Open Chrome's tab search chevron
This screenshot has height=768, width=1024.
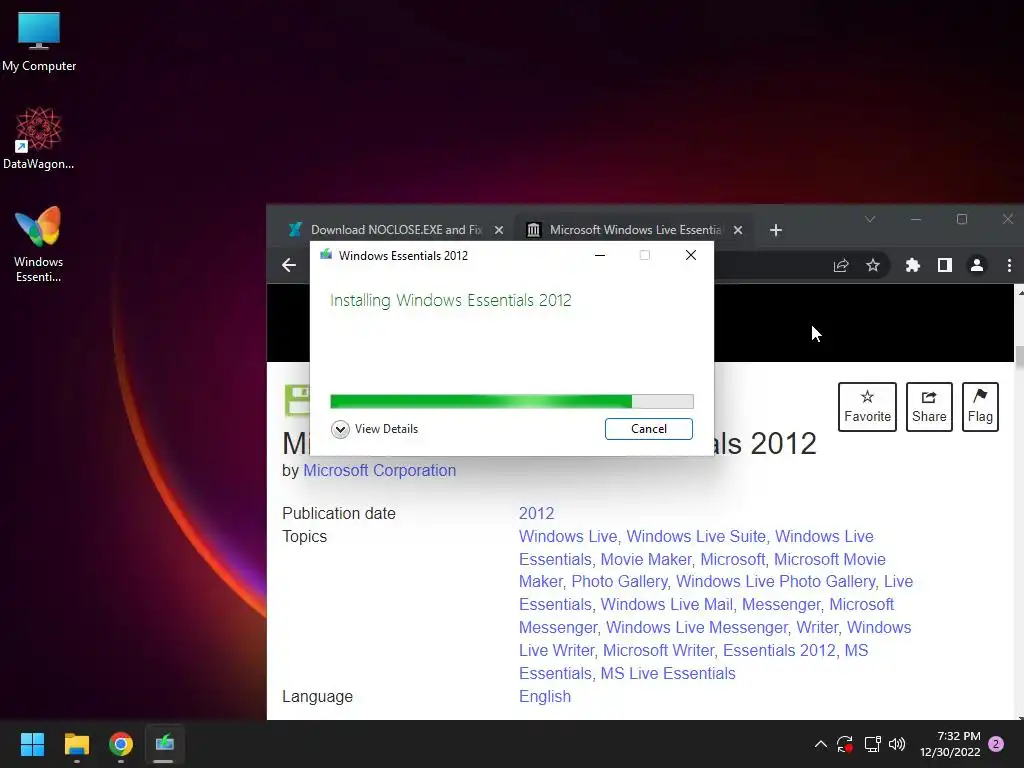pyautogui.click(x=870, y=219)
